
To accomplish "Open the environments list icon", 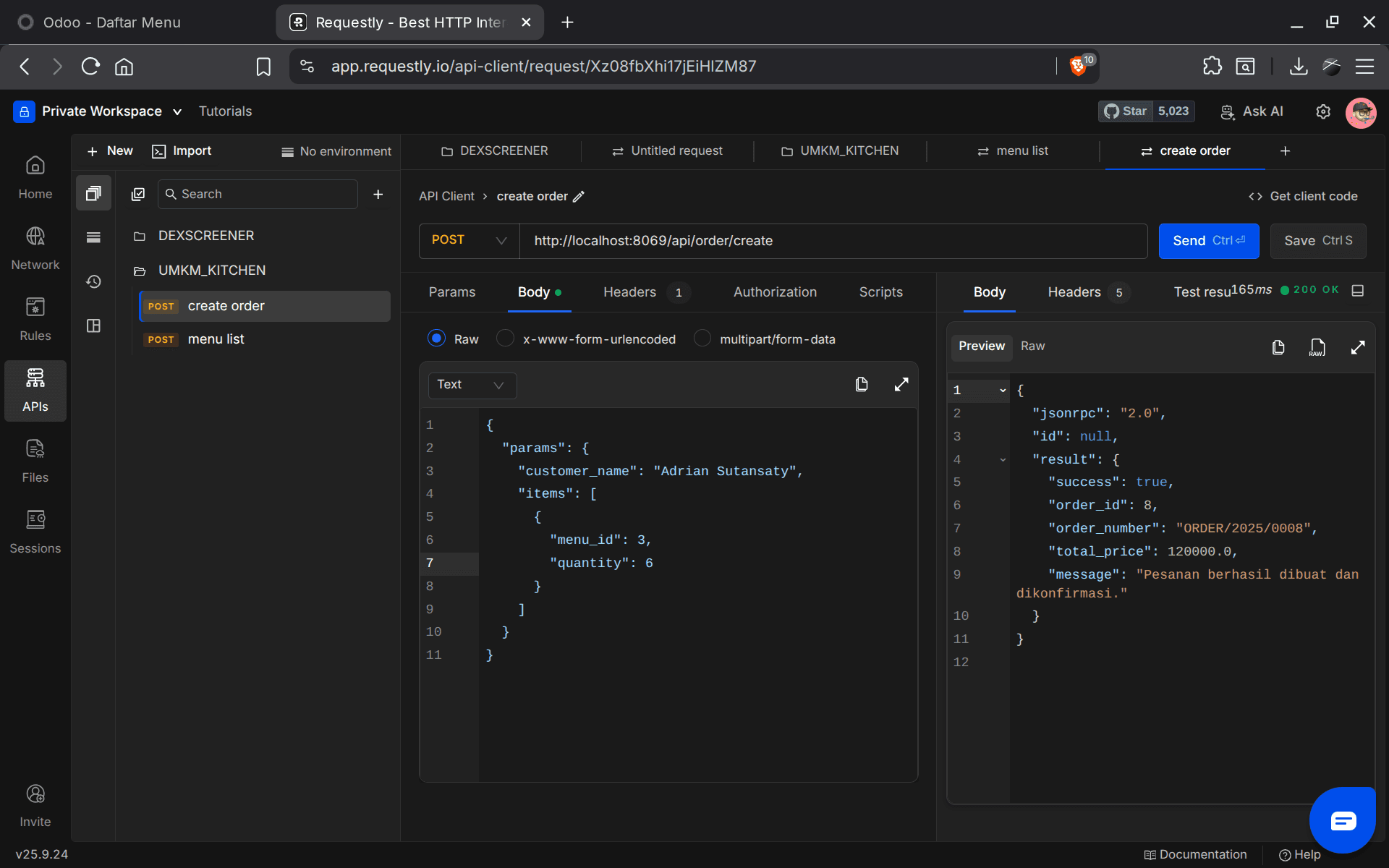I will click(93, 237).
